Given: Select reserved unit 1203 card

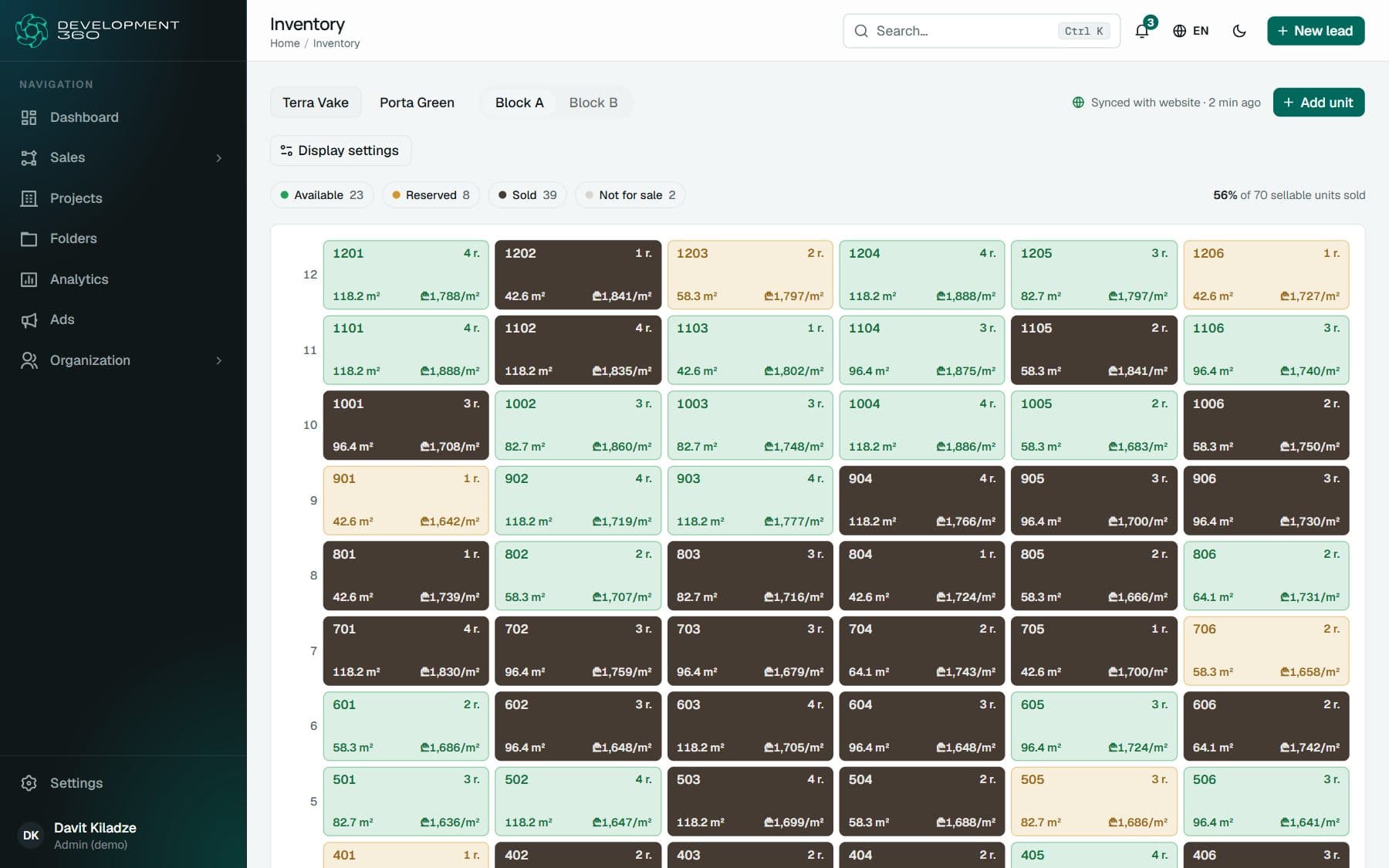Looking at the screenshot, I should pos(750,275).
